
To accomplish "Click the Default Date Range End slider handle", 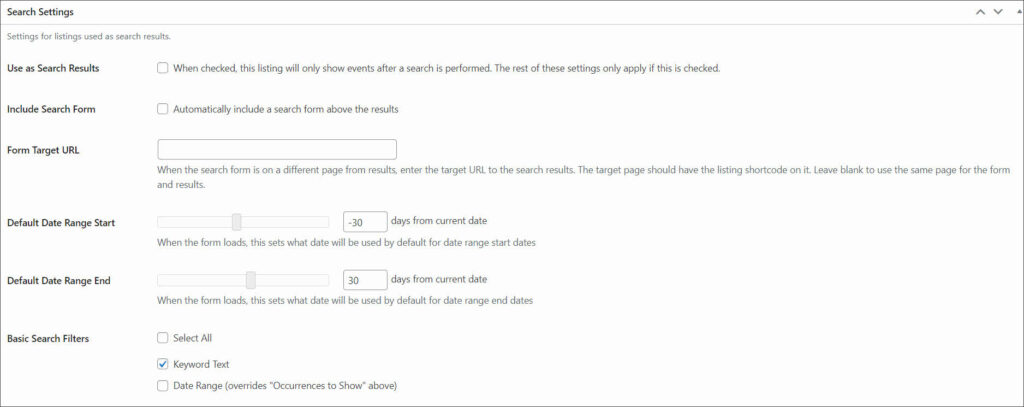I will [251, 280].
